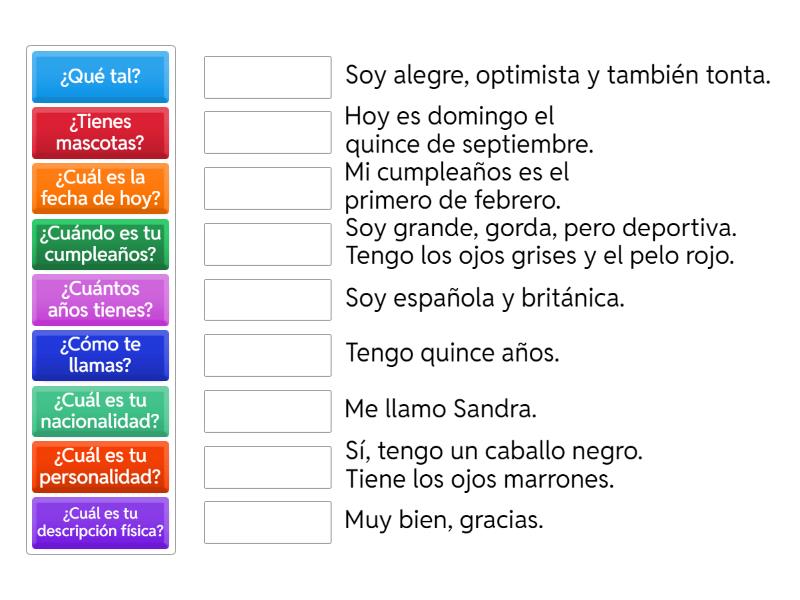Click the ¿Cuándo es tu cumpleaños? tile
Viewport: 800px width, 600px height.
click(x=100, y=244)
